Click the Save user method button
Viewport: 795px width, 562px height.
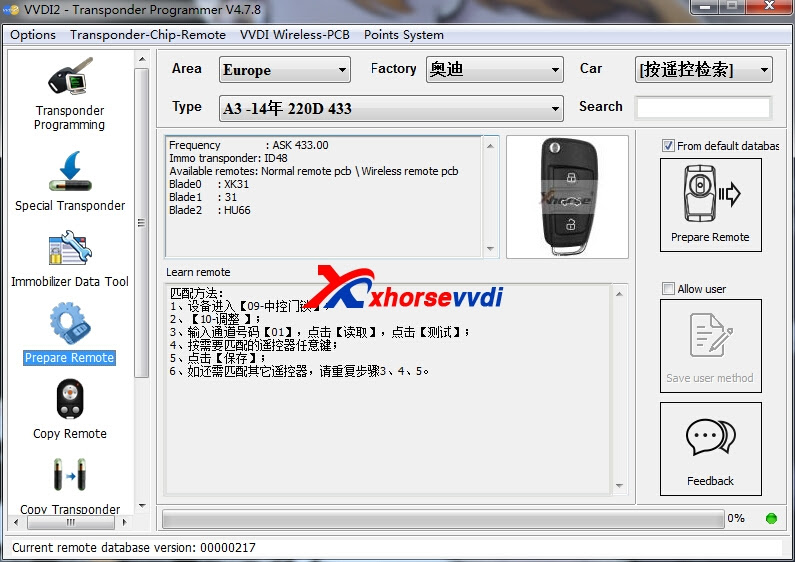pos(710,346)
